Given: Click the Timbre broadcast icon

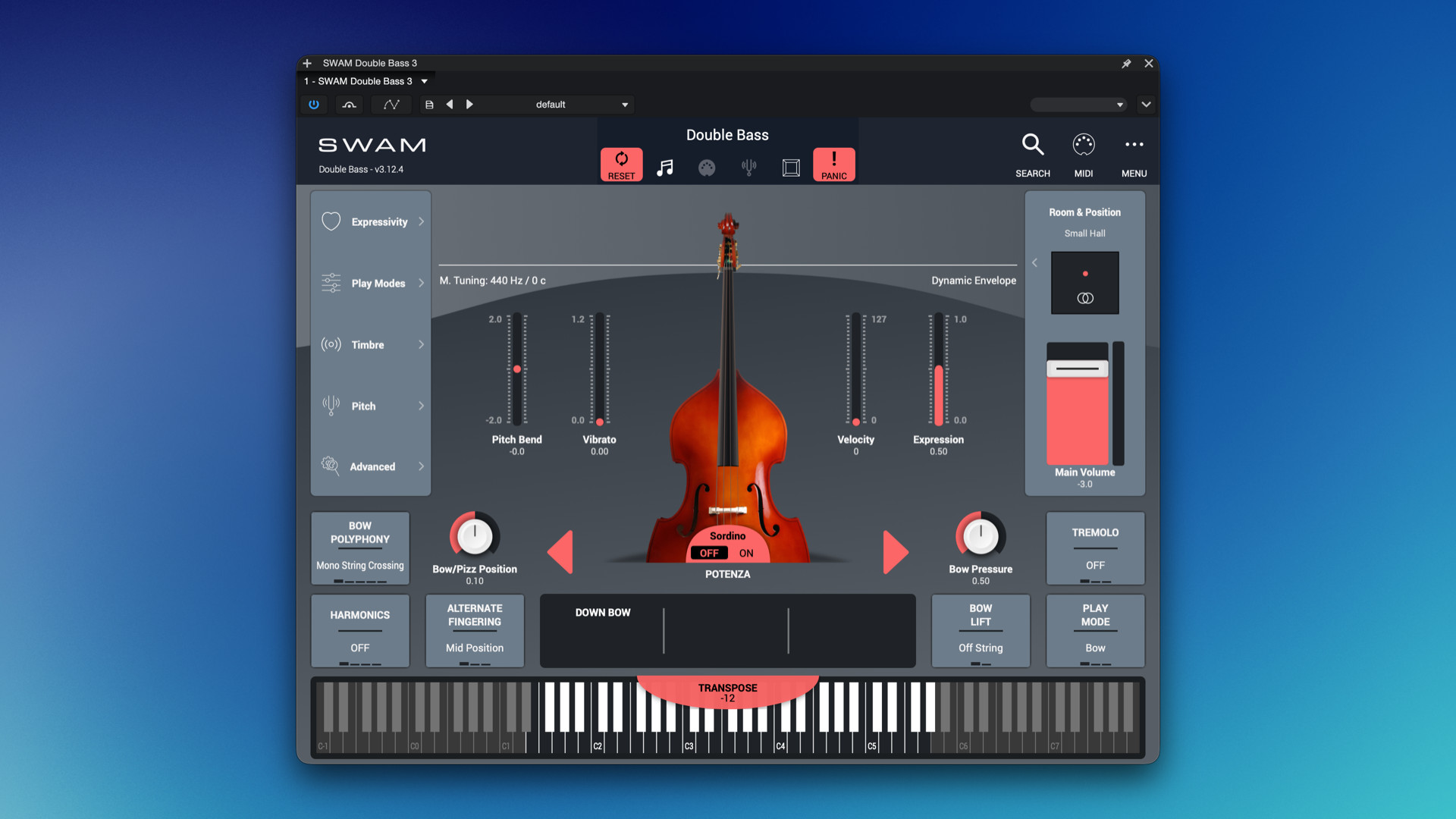Looking at the screenshot, I should 331,344.
